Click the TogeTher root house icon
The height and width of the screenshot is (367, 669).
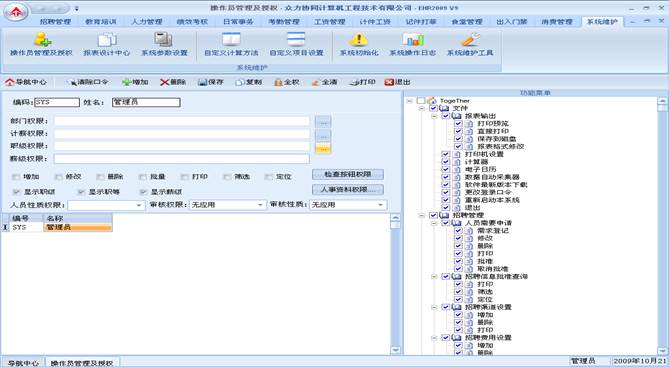coord(432,101)
